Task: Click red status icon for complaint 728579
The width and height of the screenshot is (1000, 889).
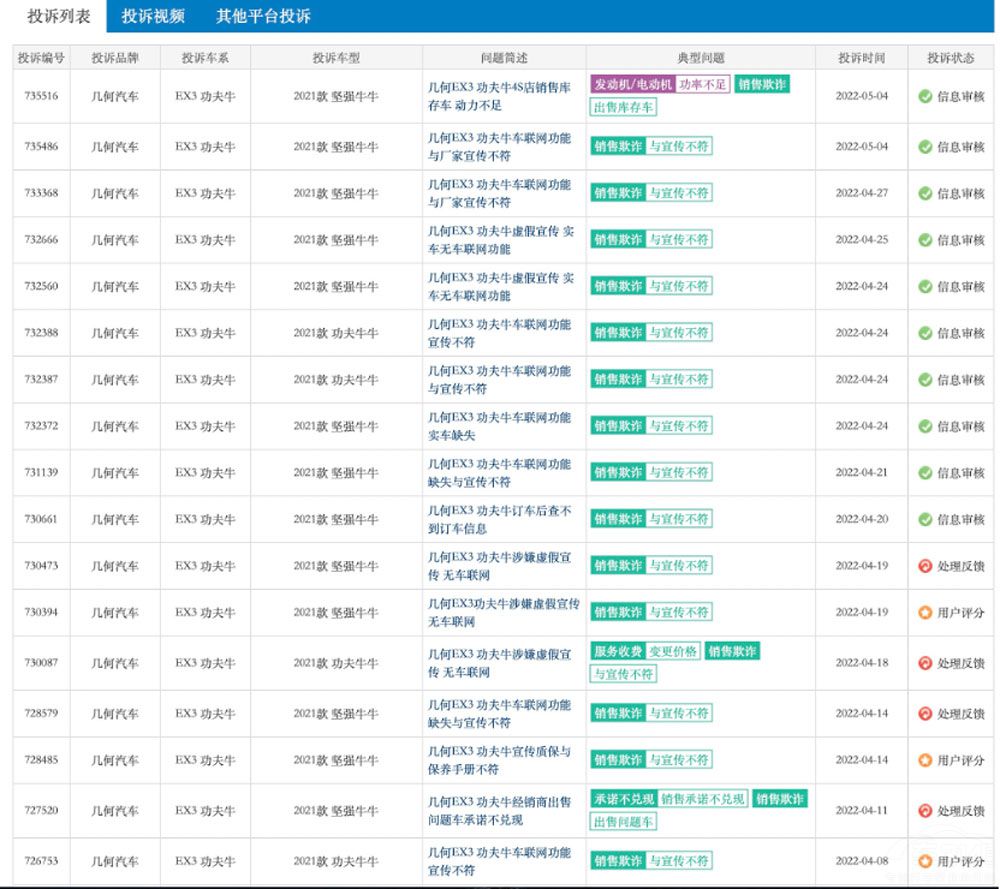Action: [x=925, y=714]
